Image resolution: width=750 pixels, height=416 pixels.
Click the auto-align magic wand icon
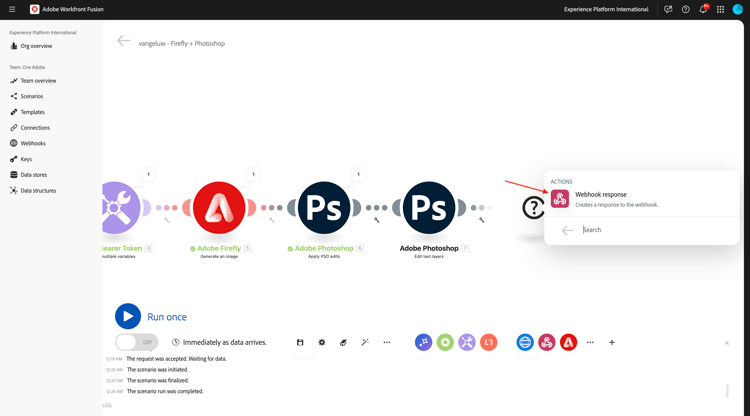pyautogui.click(x=365, y=342)
